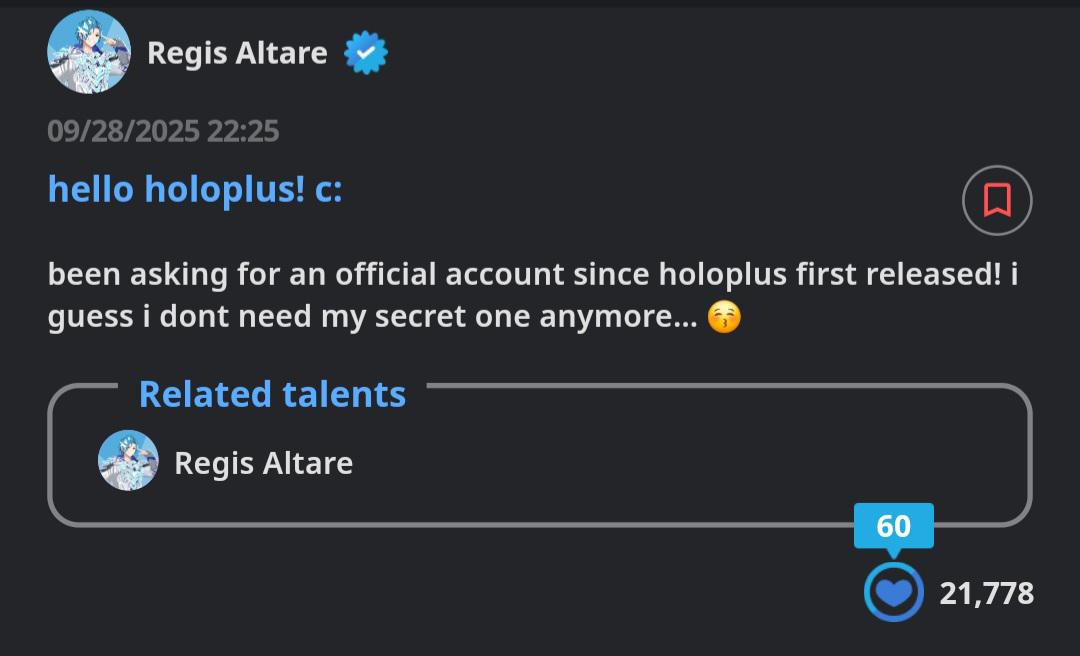
Task: Click the 'Related talents' heading
Action: pyautogui.click(x=272, y=394)
